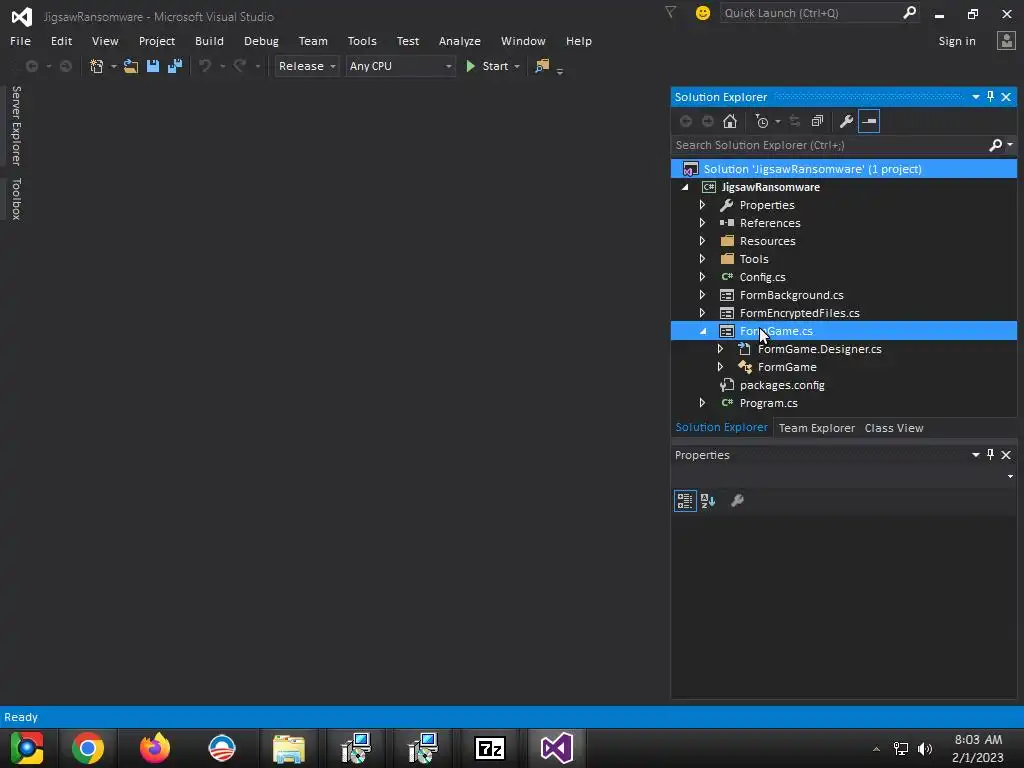
Task: Select FormBackground.cs in the tree
Action: click(x=792, y=295)
